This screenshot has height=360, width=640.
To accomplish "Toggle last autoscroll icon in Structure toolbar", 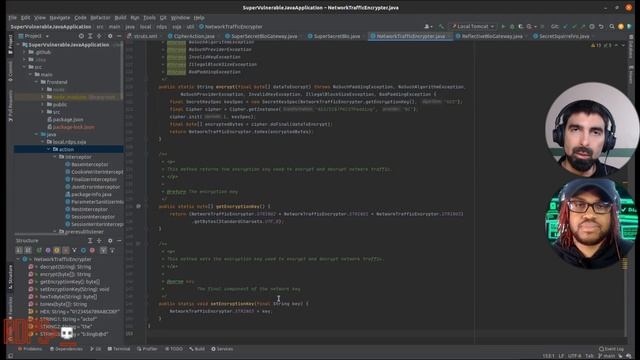I will point(112,250).
